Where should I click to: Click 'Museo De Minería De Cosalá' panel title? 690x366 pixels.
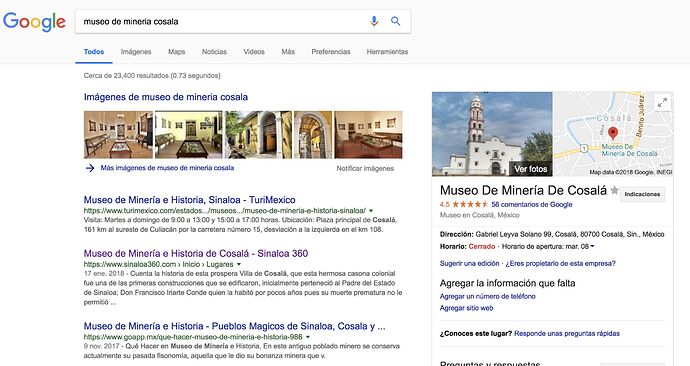point(523,190)
